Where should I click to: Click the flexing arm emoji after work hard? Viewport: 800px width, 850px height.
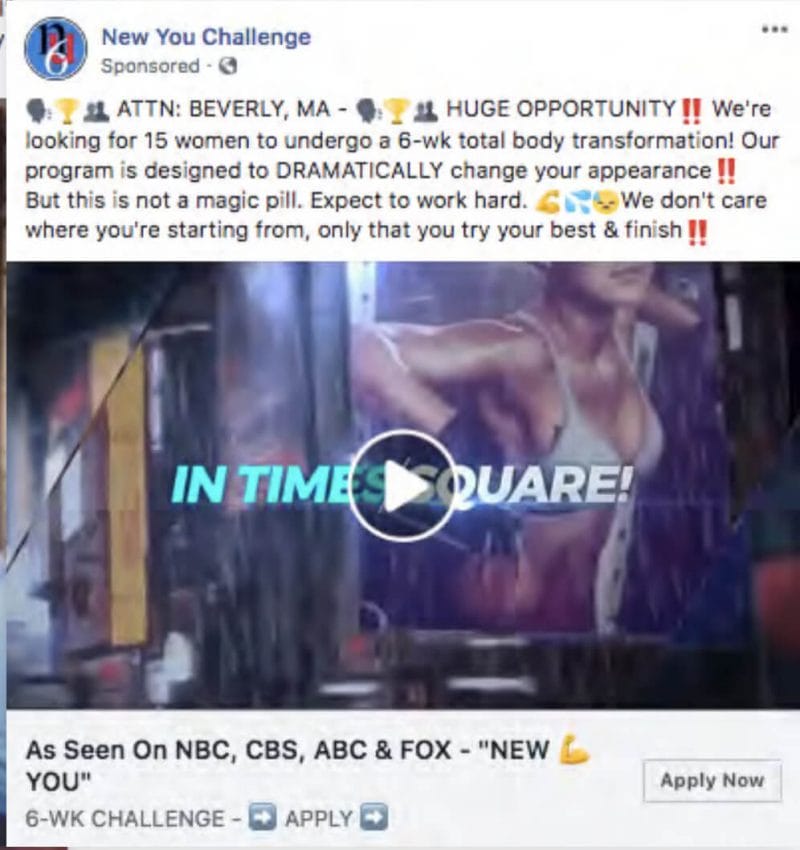pyautogui.click(x=547, y=202)
